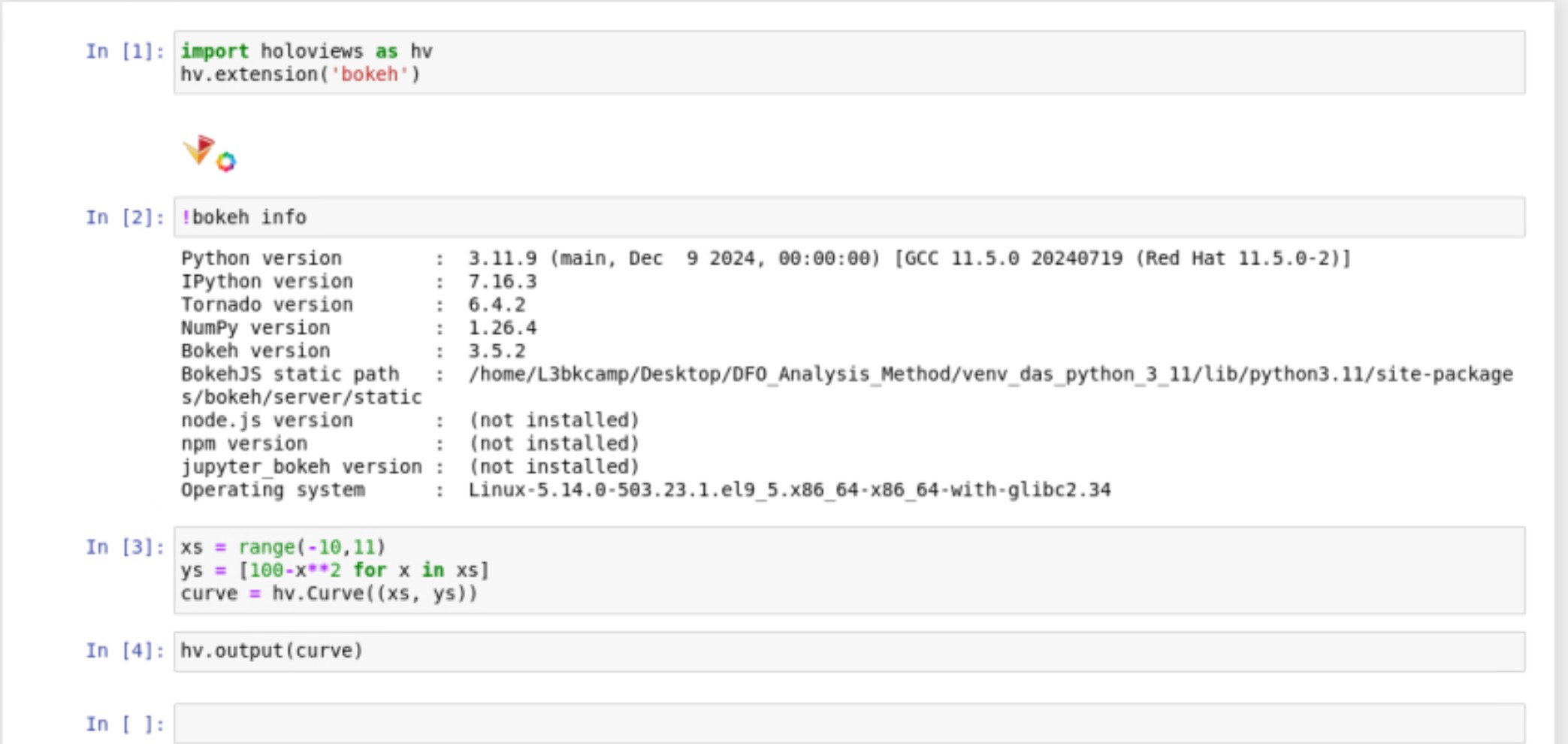Screen dimensions: 1568x744
Task: Click the 'Operating system' output line
Action: [645, 490]
